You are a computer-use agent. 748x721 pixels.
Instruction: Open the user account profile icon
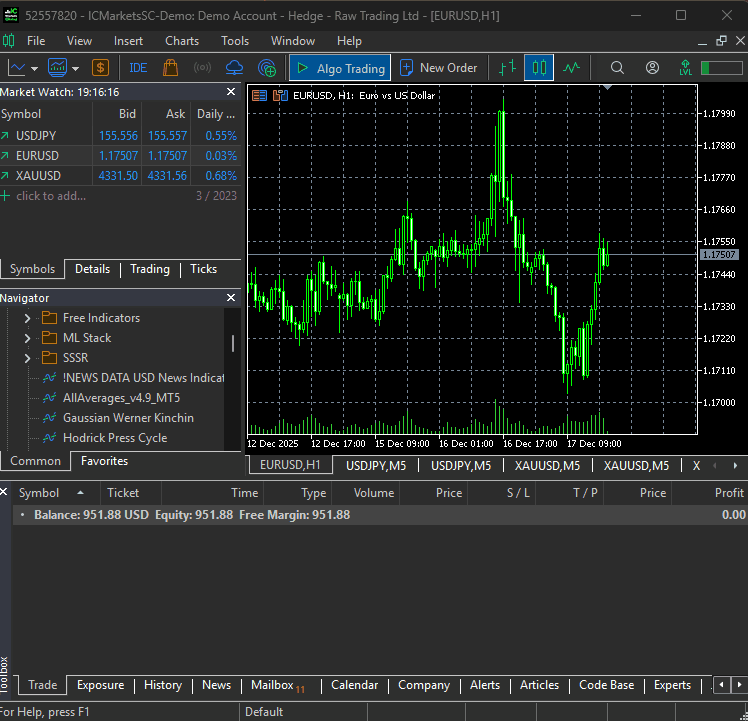tap(652, 68)
